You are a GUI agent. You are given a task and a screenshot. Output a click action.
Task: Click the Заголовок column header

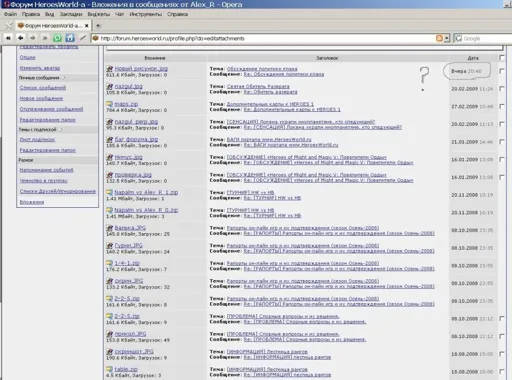point(327,58)
